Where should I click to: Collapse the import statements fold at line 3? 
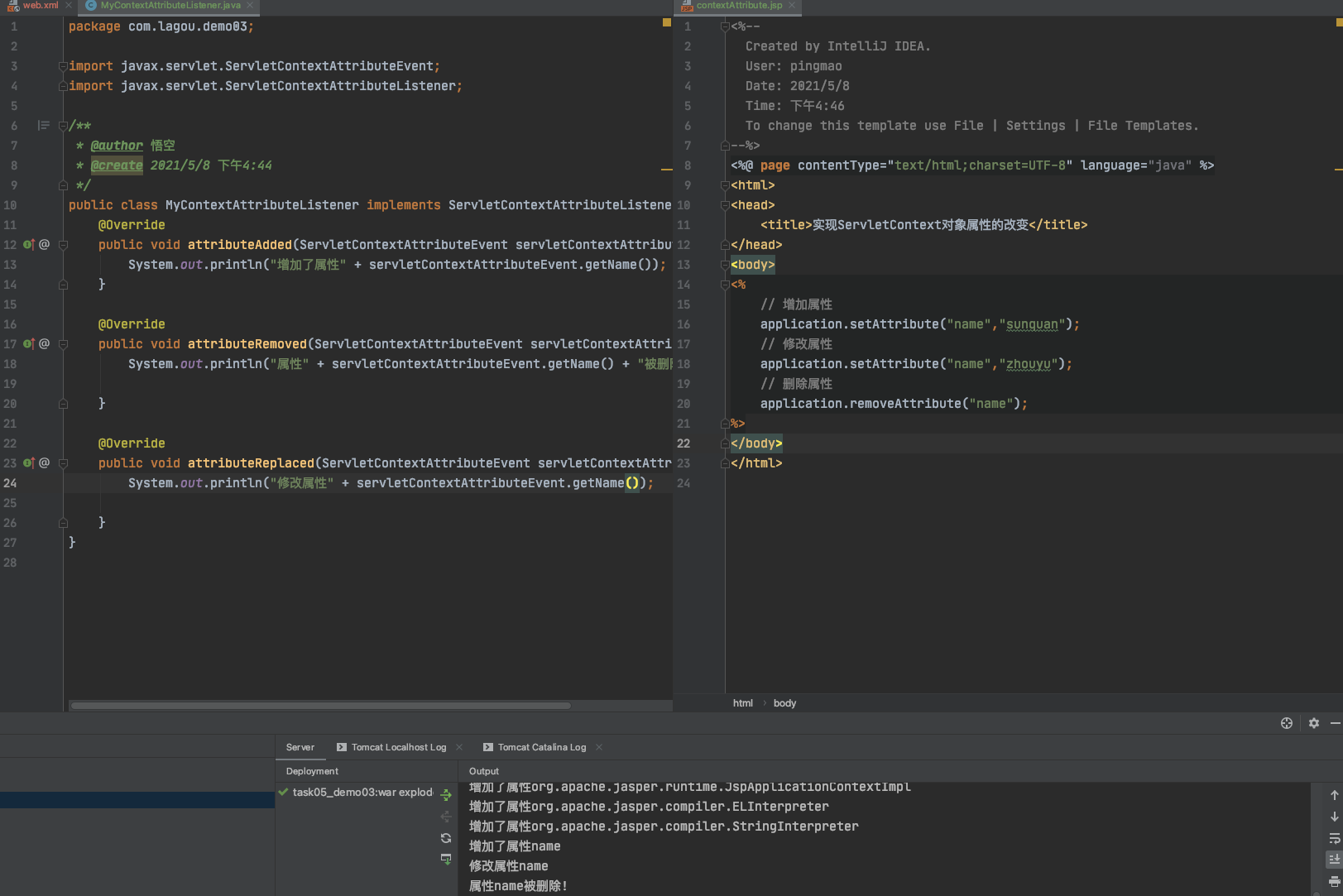click(x=63, y=66)
